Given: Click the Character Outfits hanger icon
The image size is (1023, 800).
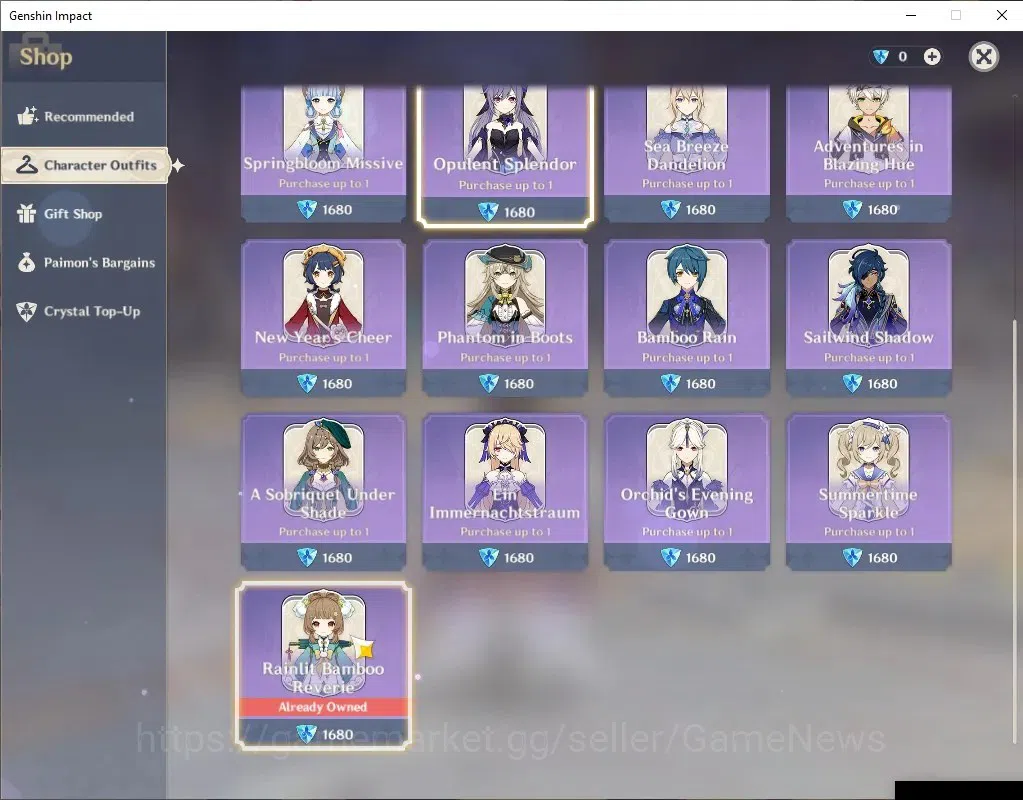Looking at the screenshot, I should click(x=27, y=164).
